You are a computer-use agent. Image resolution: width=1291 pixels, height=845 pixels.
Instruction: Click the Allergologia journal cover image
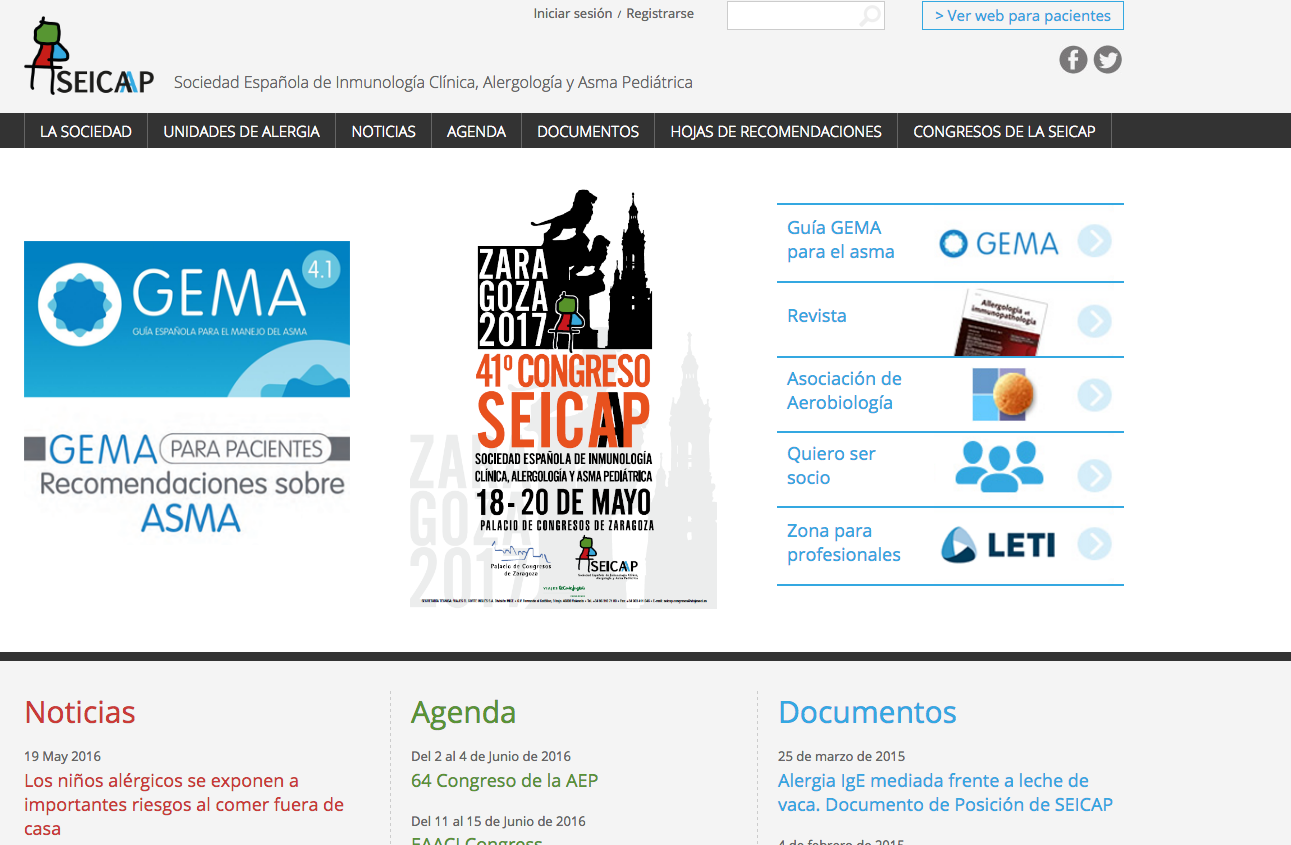tap(1000, 322)
